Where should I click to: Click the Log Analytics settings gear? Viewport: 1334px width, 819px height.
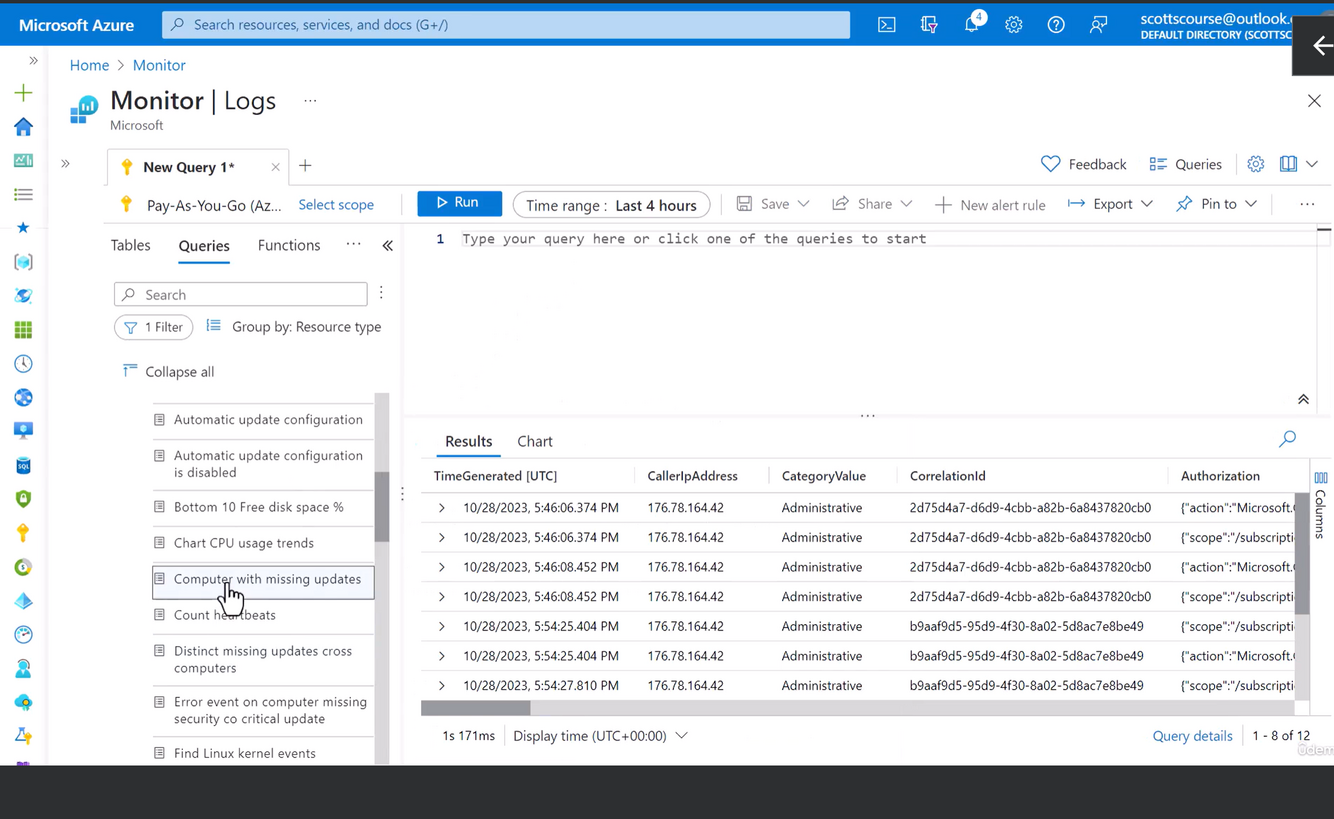click(1256, 164)
